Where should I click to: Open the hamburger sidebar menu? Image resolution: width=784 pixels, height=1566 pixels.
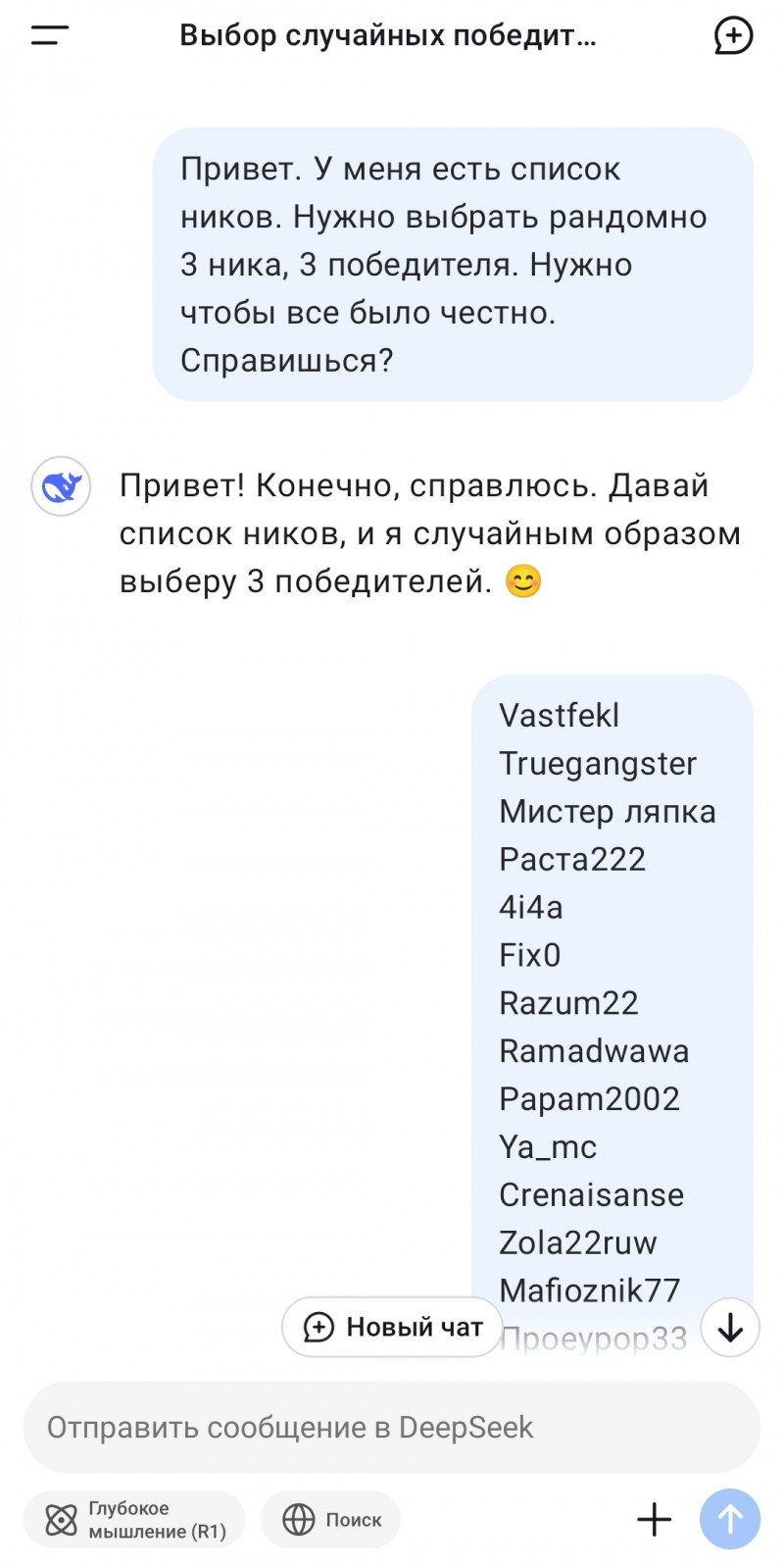point(49,36)
